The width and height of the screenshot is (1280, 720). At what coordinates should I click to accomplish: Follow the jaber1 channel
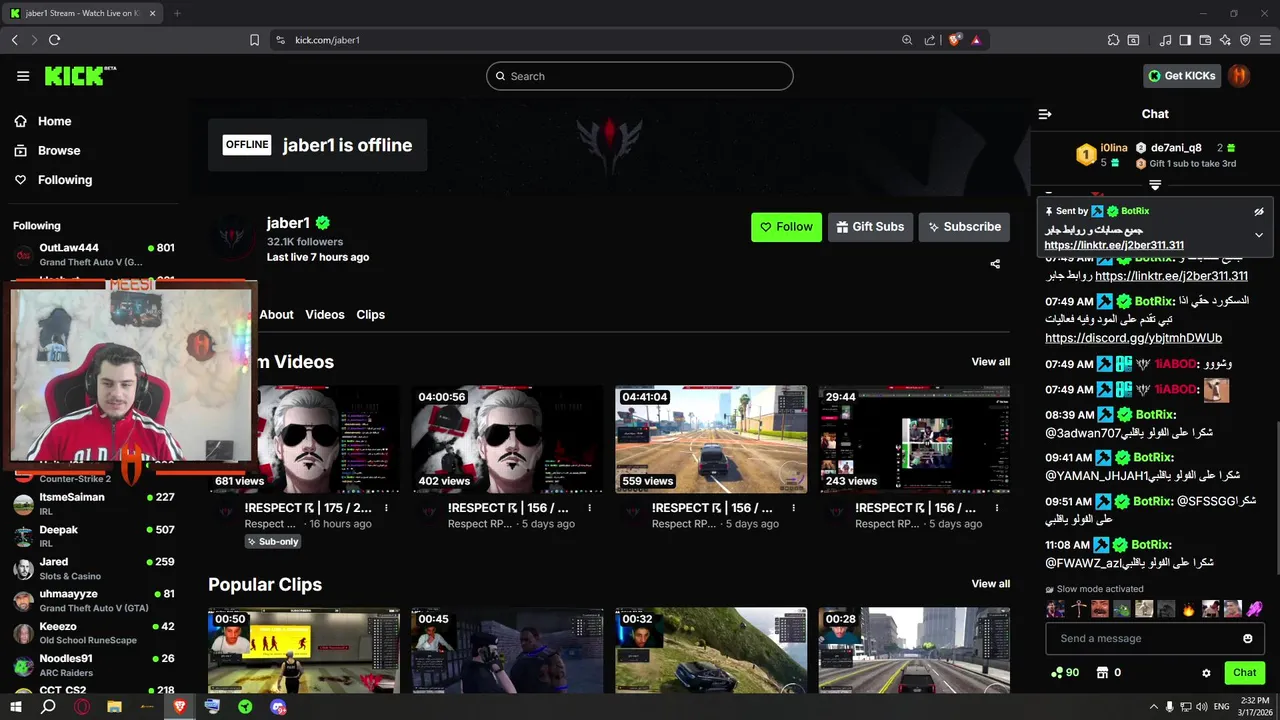tap(786, 227)
